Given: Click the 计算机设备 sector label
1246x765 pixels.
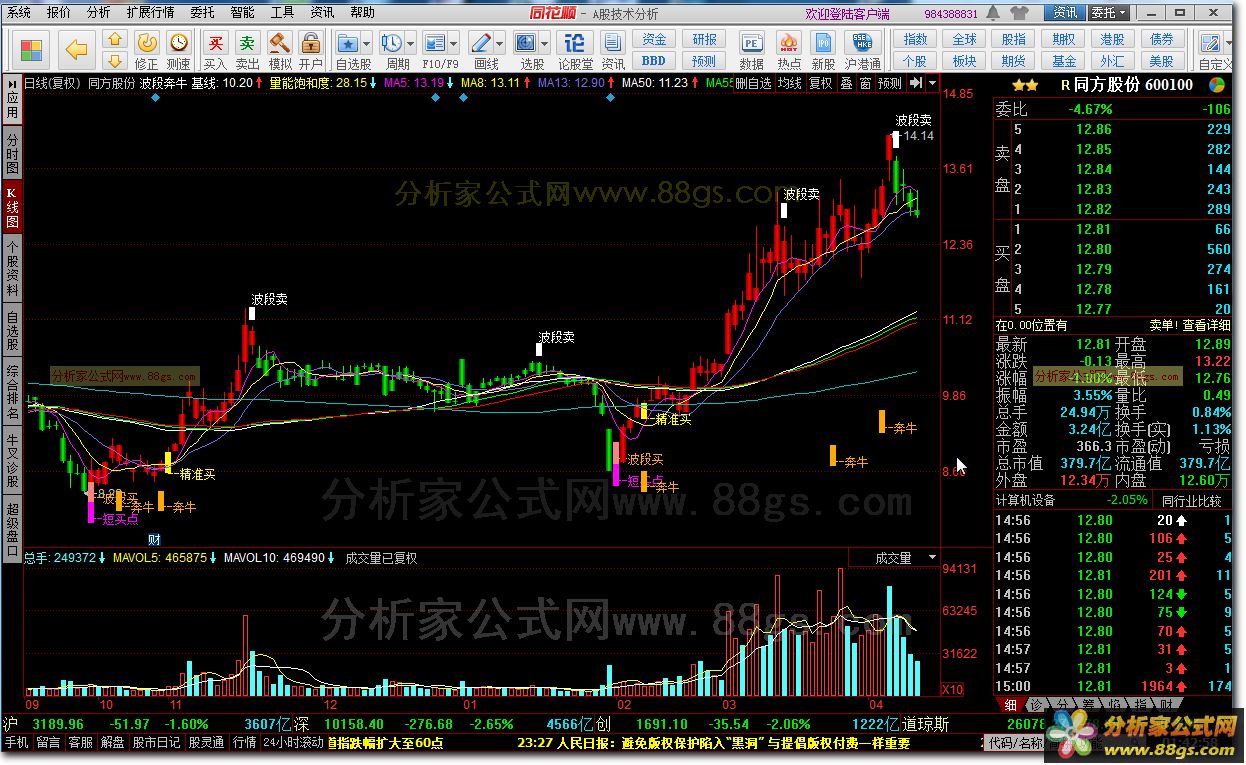Looking at the screenshot, I should (x=1026, y=500).
